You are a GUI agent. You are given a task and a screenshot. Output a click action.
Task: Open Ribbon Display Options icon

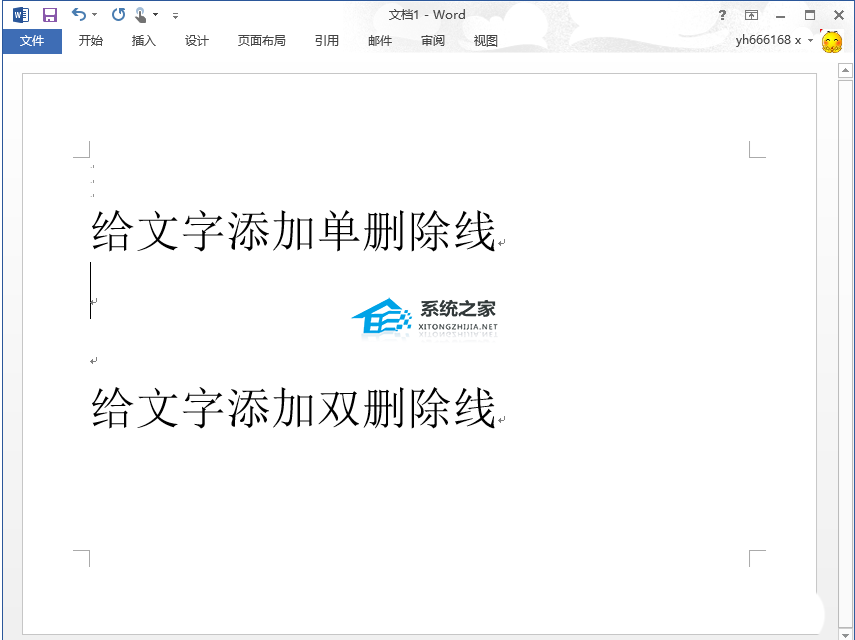click(751, 15)
